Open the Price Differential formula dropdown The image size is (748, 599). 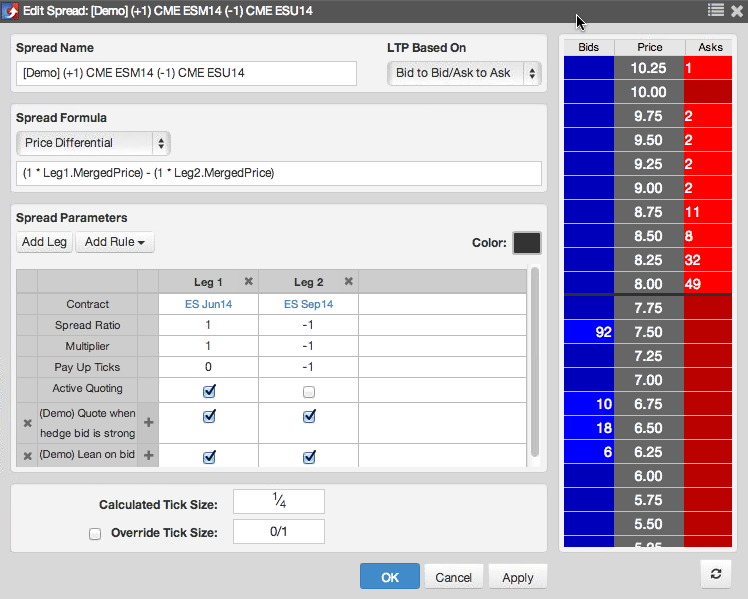tap(93, 143)
